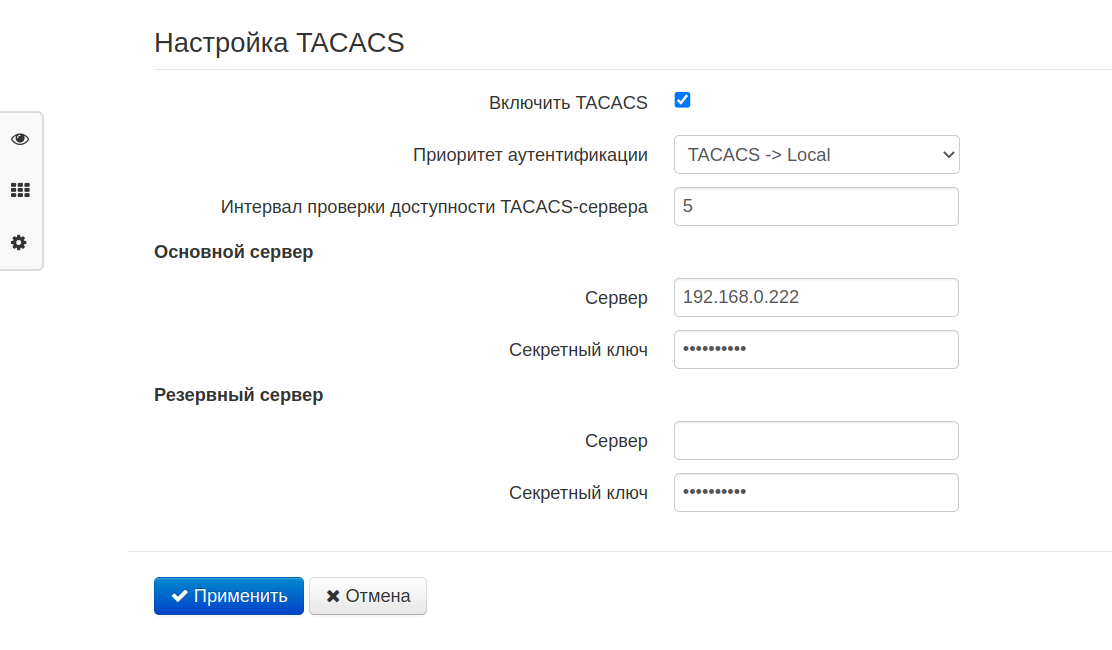Click the Настройка TACACS heading

279,43
